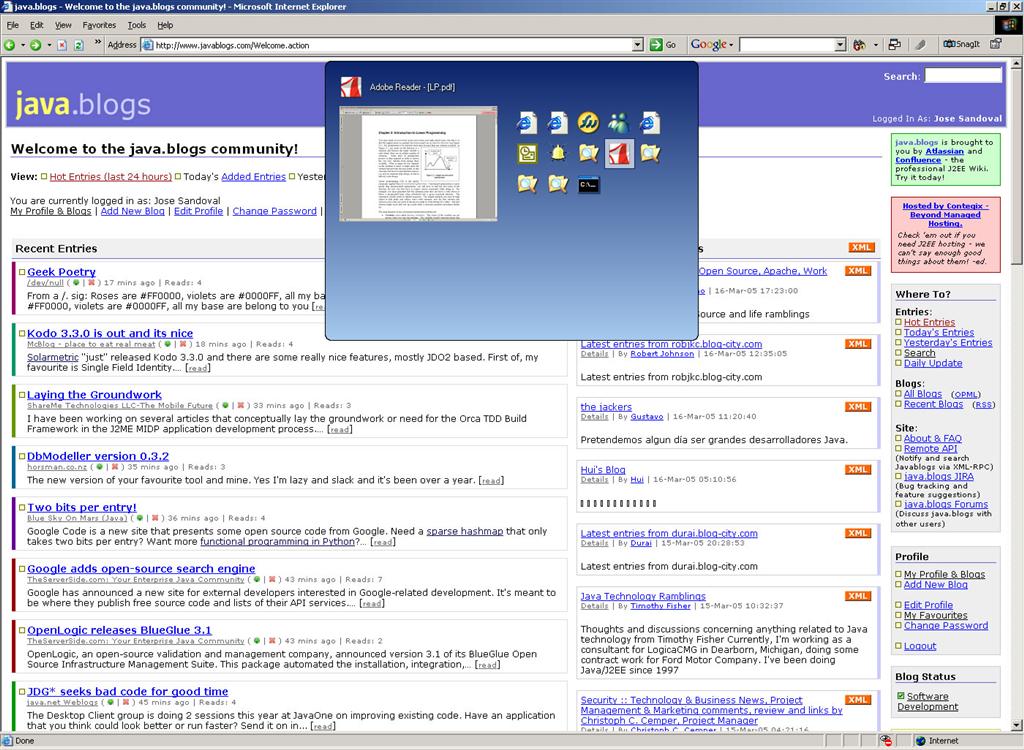
Task: Click the page scrollbar up arrow
Action: coord(1016,63)
